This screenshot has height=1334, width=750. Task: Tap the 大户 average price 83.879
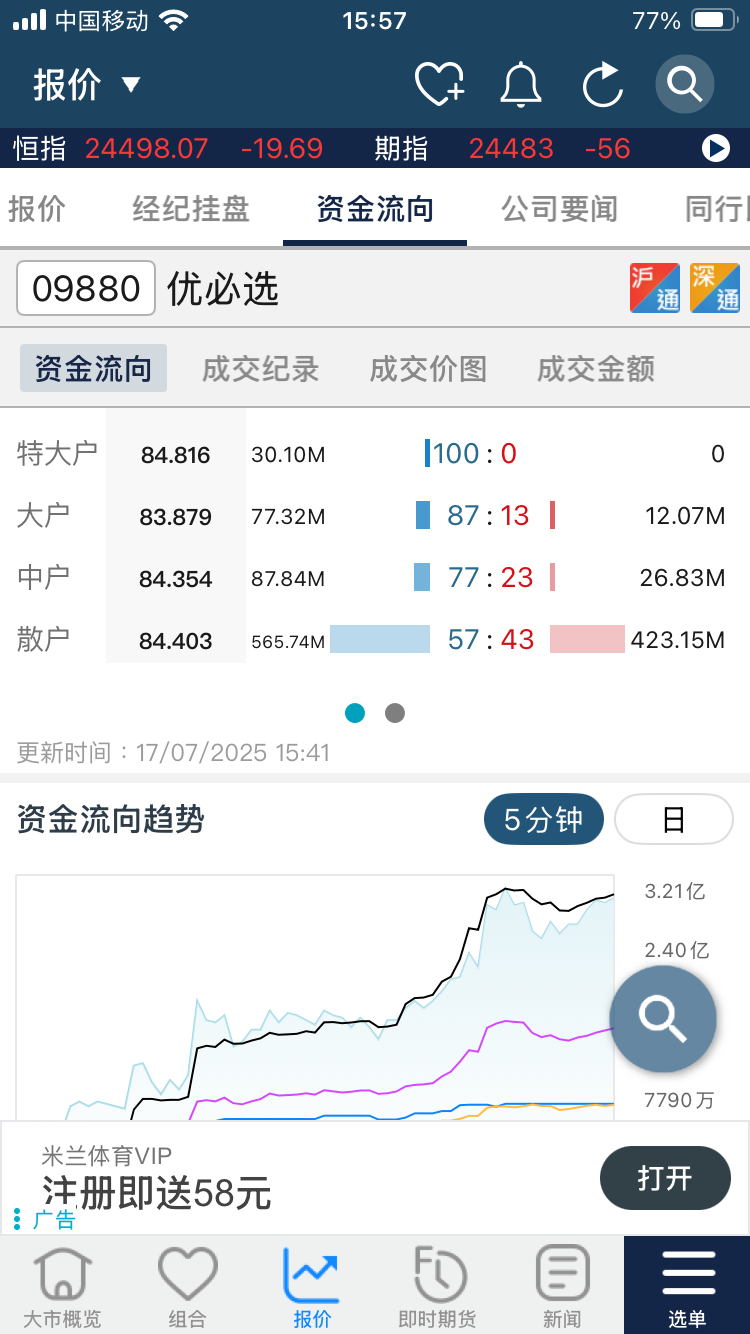click(x=176, y=517)
